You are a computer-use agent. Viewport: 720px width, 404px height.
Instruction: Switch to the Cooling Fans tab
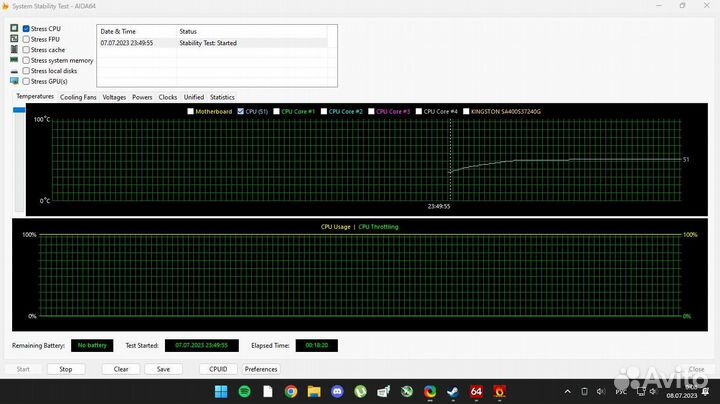[78, 97]
